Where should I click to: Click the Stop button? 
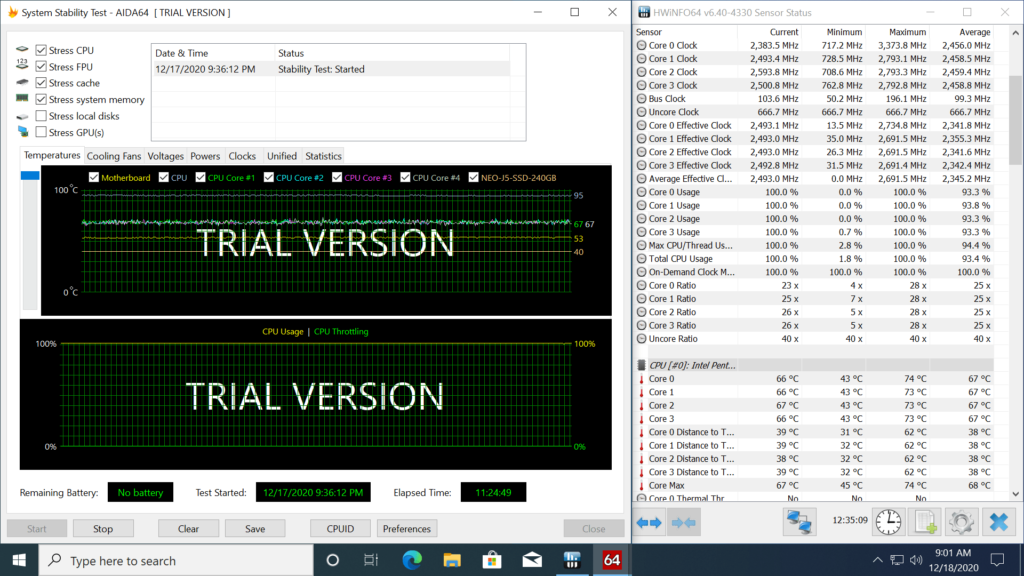[103, 528]
